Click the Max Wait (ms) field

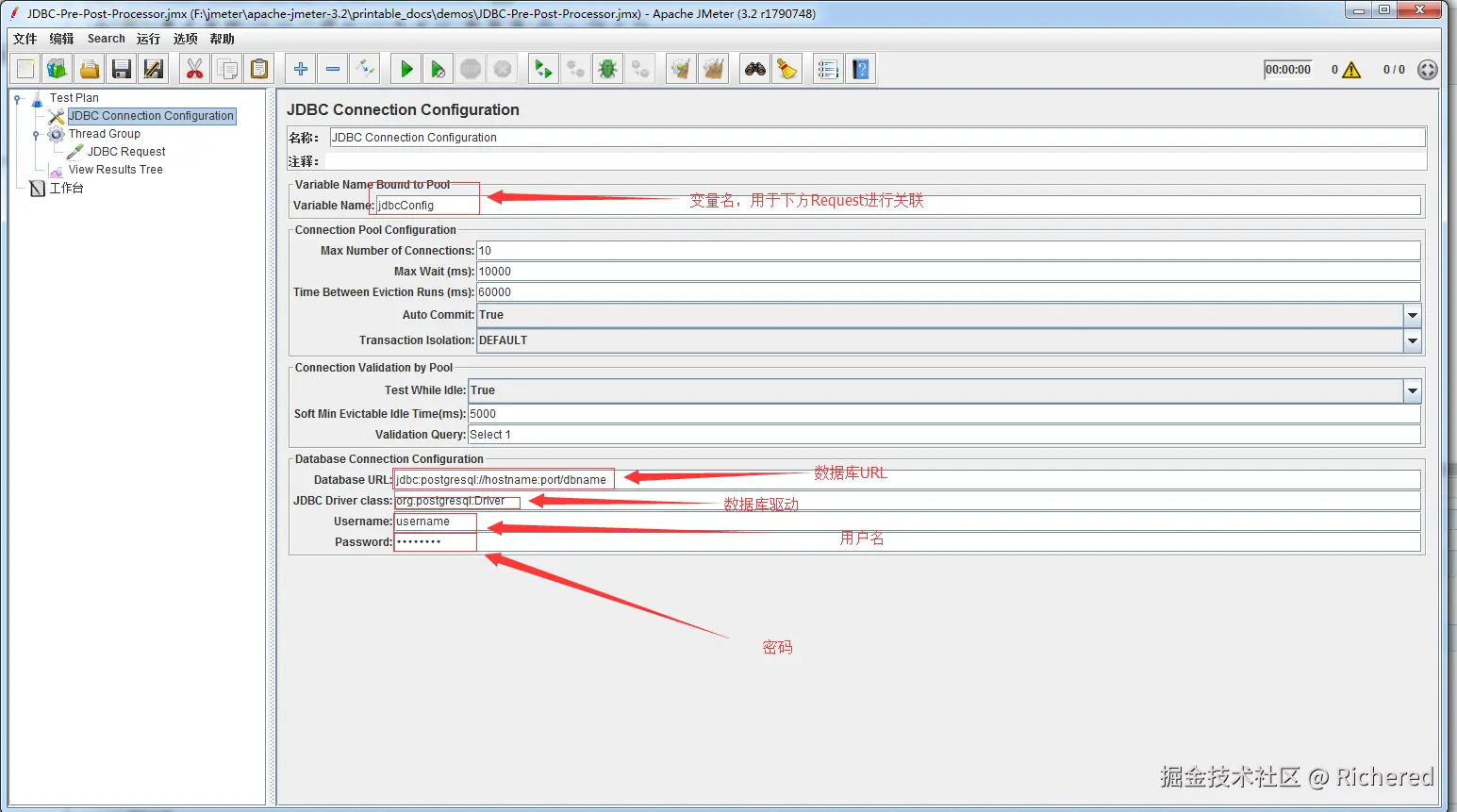click(949, 272)
